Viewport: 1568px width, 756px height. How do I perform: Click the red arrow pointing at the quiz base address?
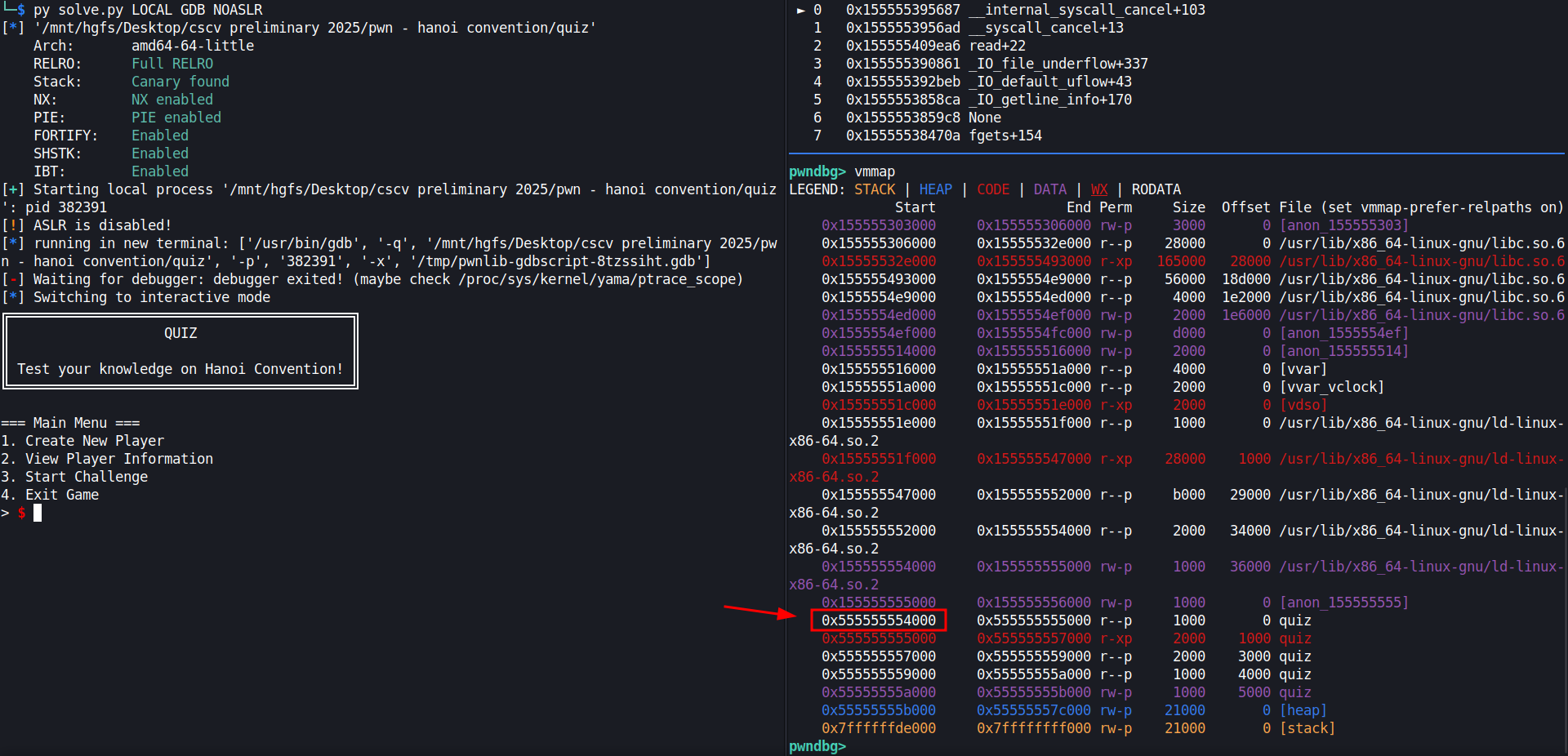click(759, 611)
